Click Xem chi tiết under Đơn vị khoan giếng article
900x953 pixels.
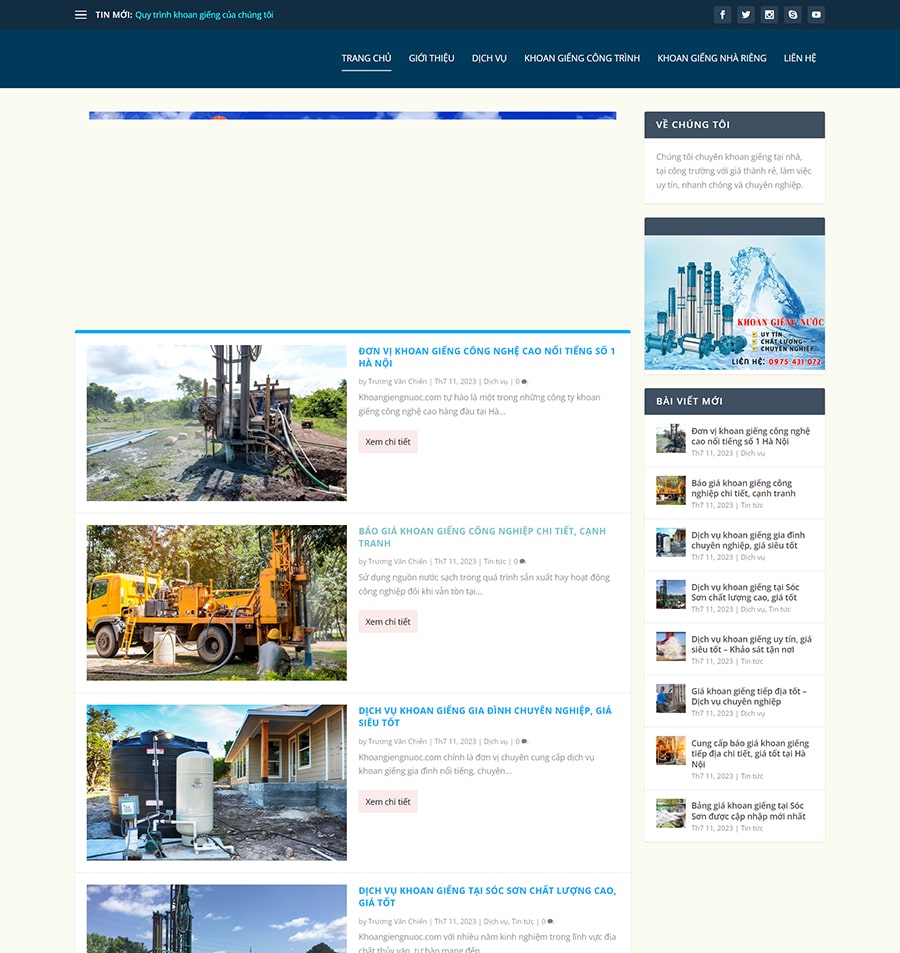click(388, 442)
